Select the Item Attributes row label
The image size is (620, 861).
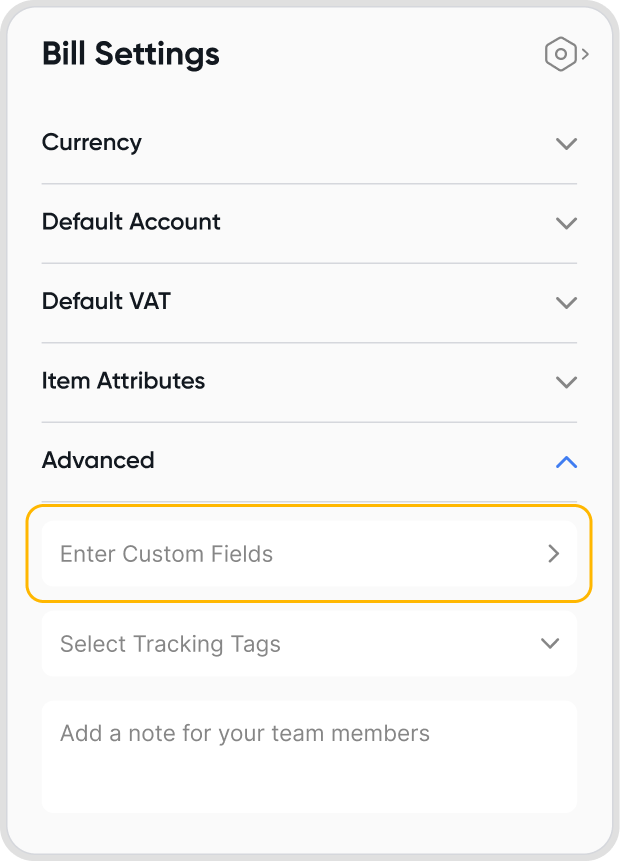tap(123, 380)
